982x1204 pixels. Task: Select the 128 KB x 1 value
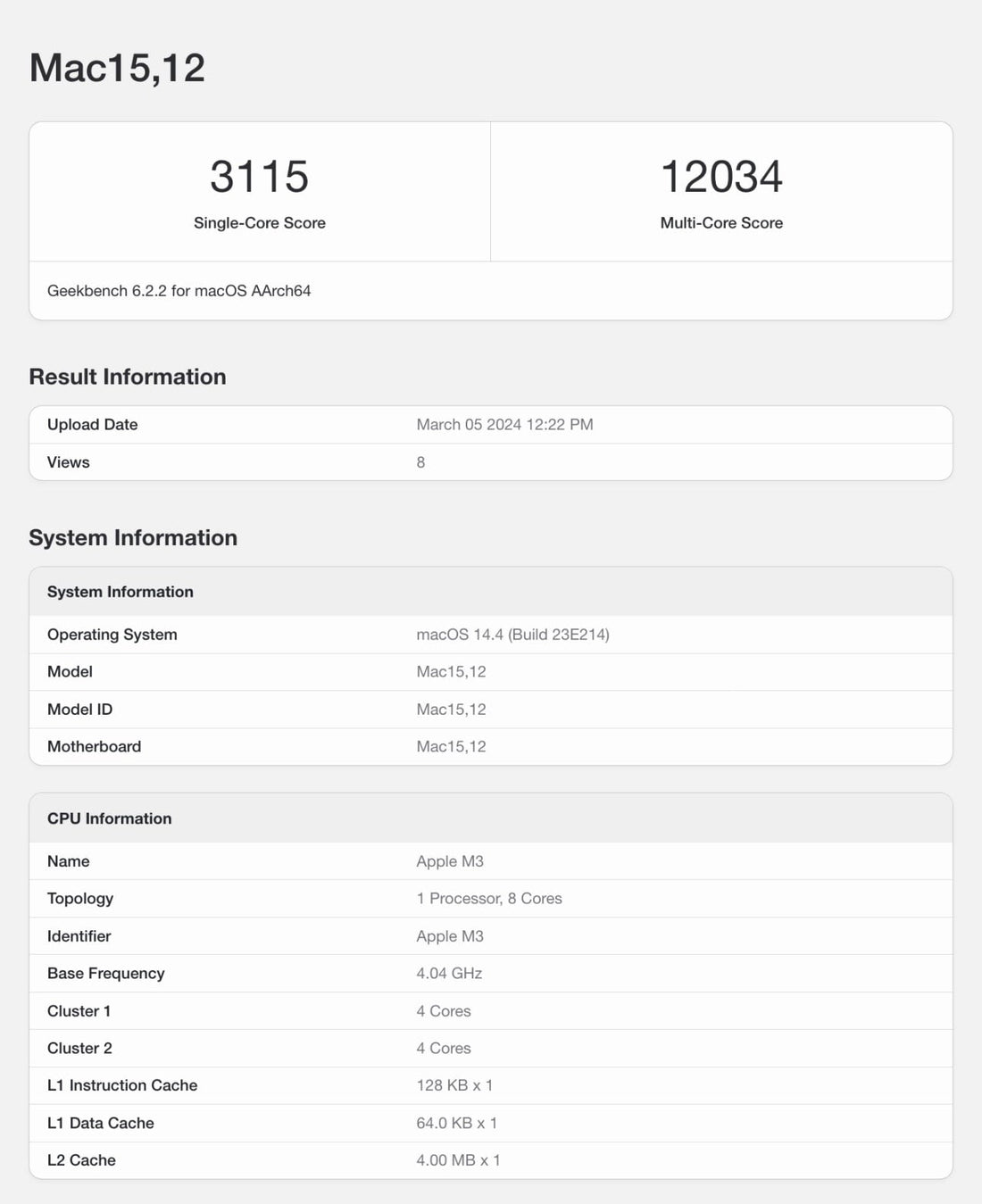click(454, 1085)
